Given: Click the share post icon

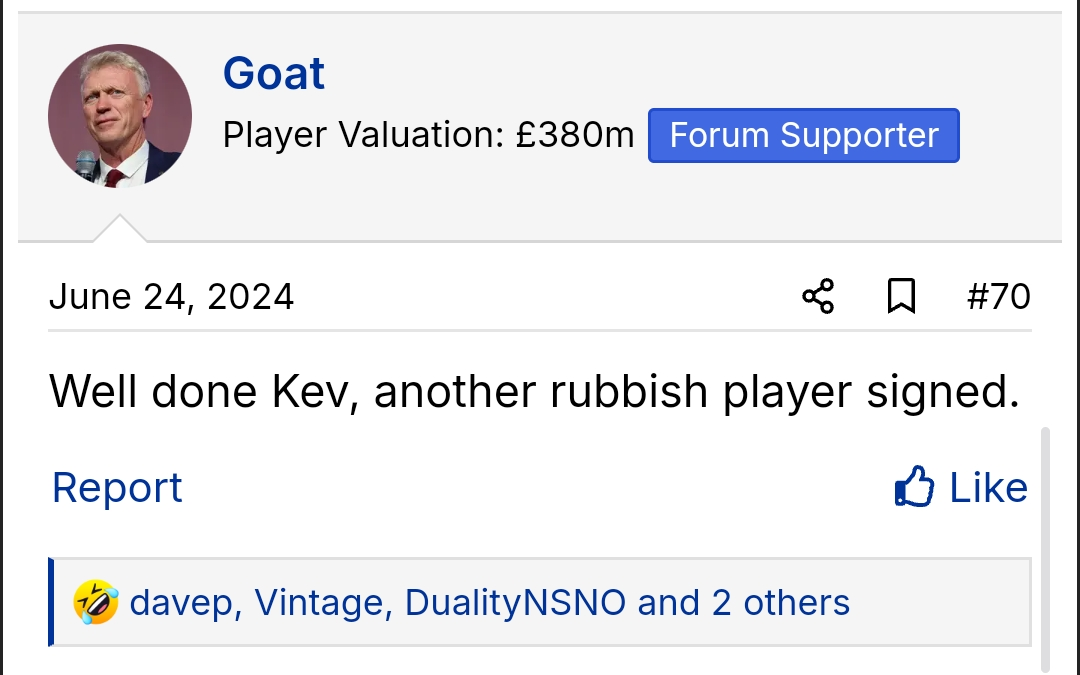Looking at the screenshot, I should [818, 297].
